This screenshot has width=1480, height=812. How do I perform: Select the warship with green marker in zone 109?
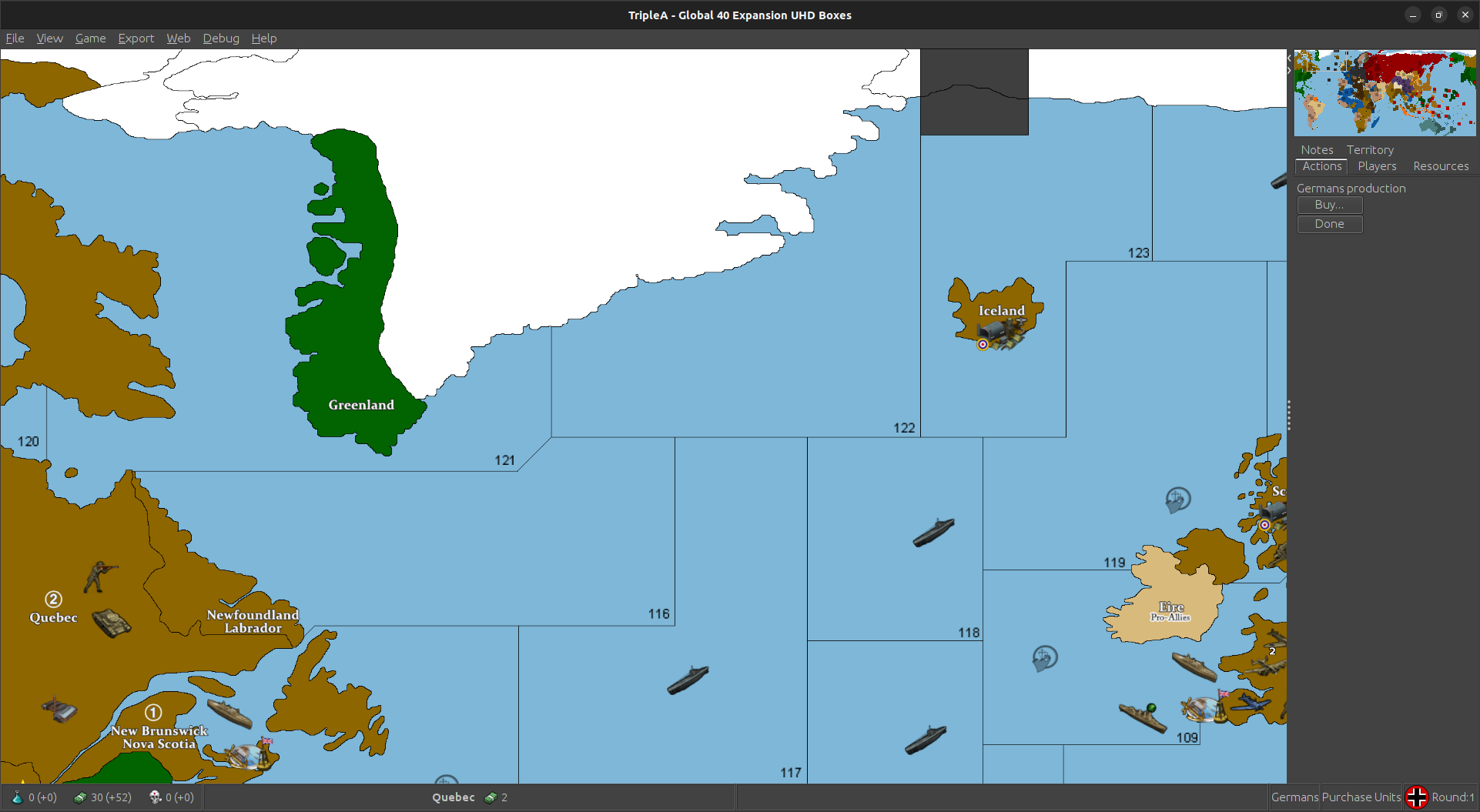point(1142,717)
